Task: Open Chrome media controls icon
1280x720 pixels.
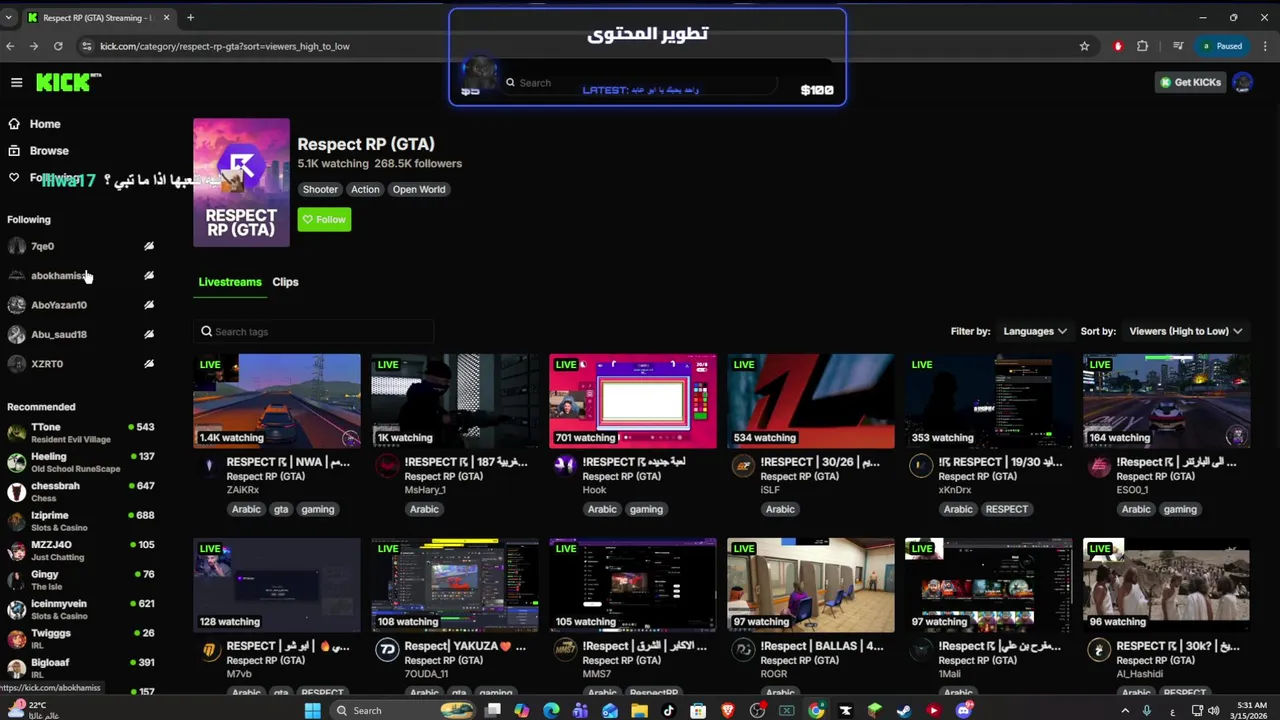Action: 1178,46
